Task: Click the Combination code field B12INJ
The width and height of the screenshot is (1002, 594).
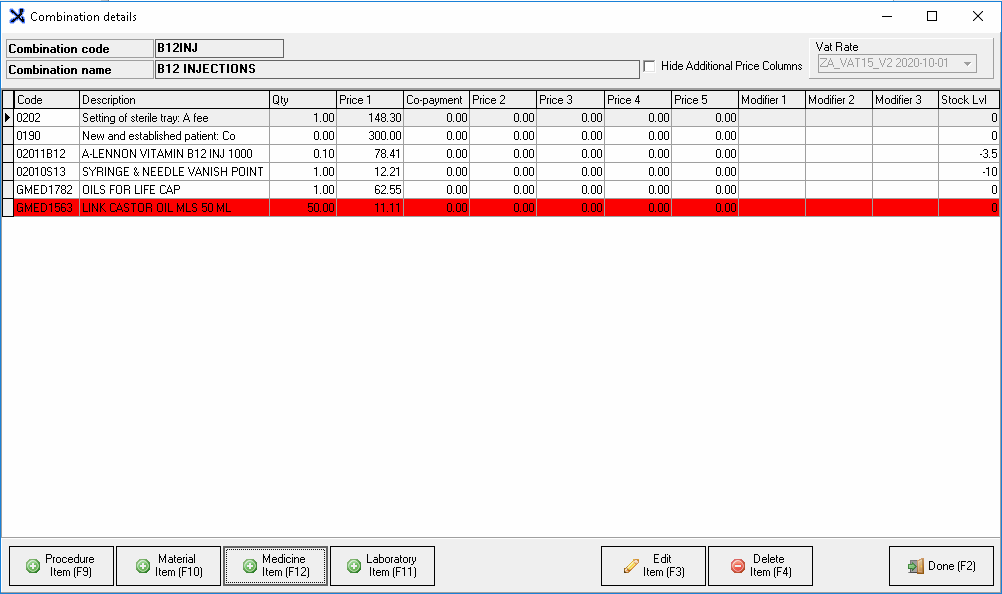Action: point(219,49)
